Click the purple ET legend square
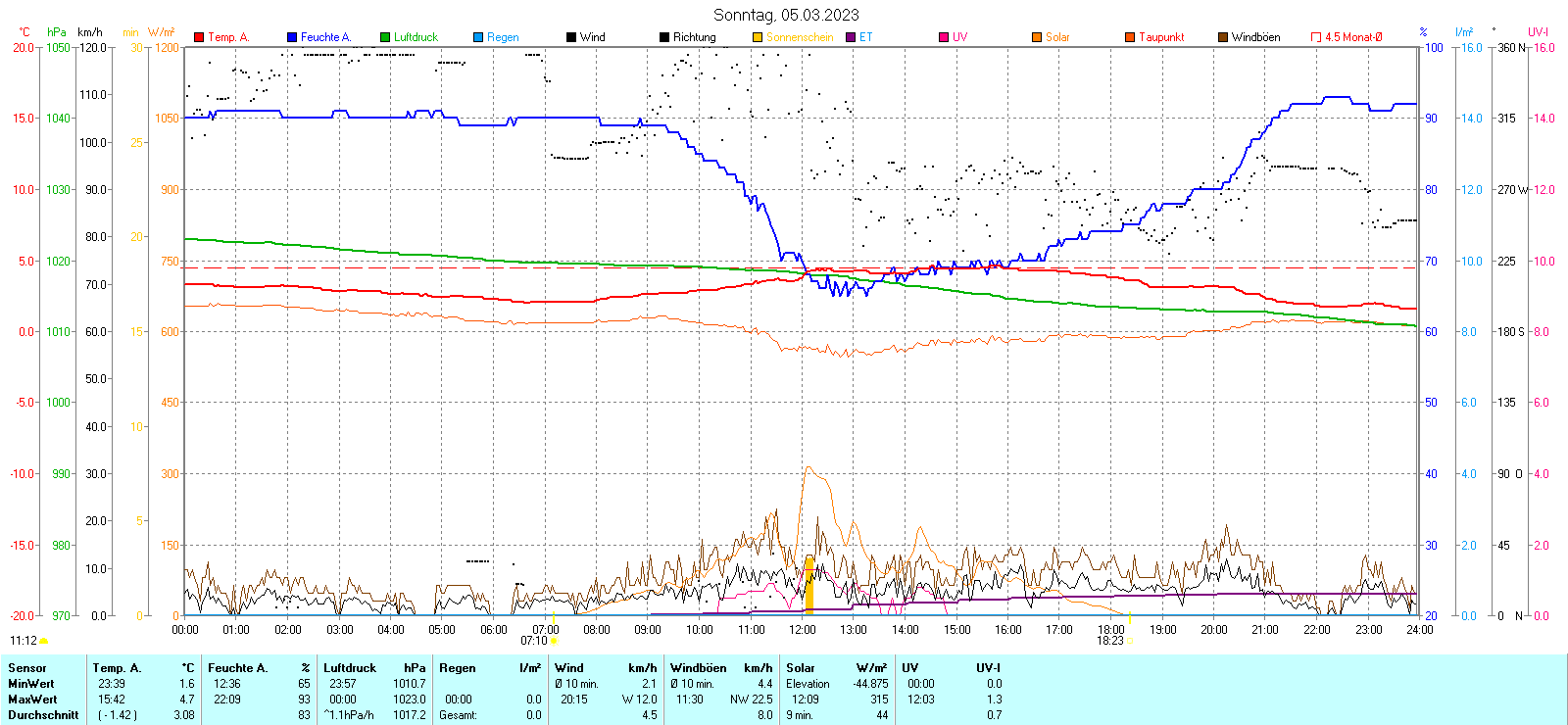 (x=851, y=37)
